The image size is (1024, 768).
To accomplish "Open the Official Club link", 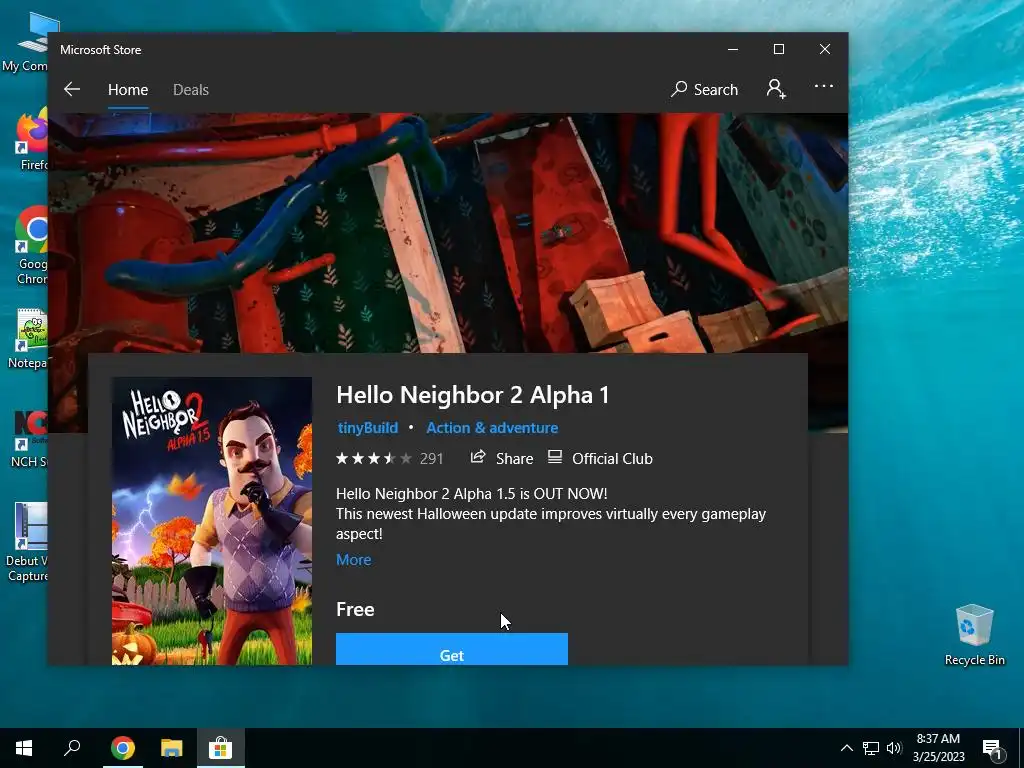I will tap(600, 458).
